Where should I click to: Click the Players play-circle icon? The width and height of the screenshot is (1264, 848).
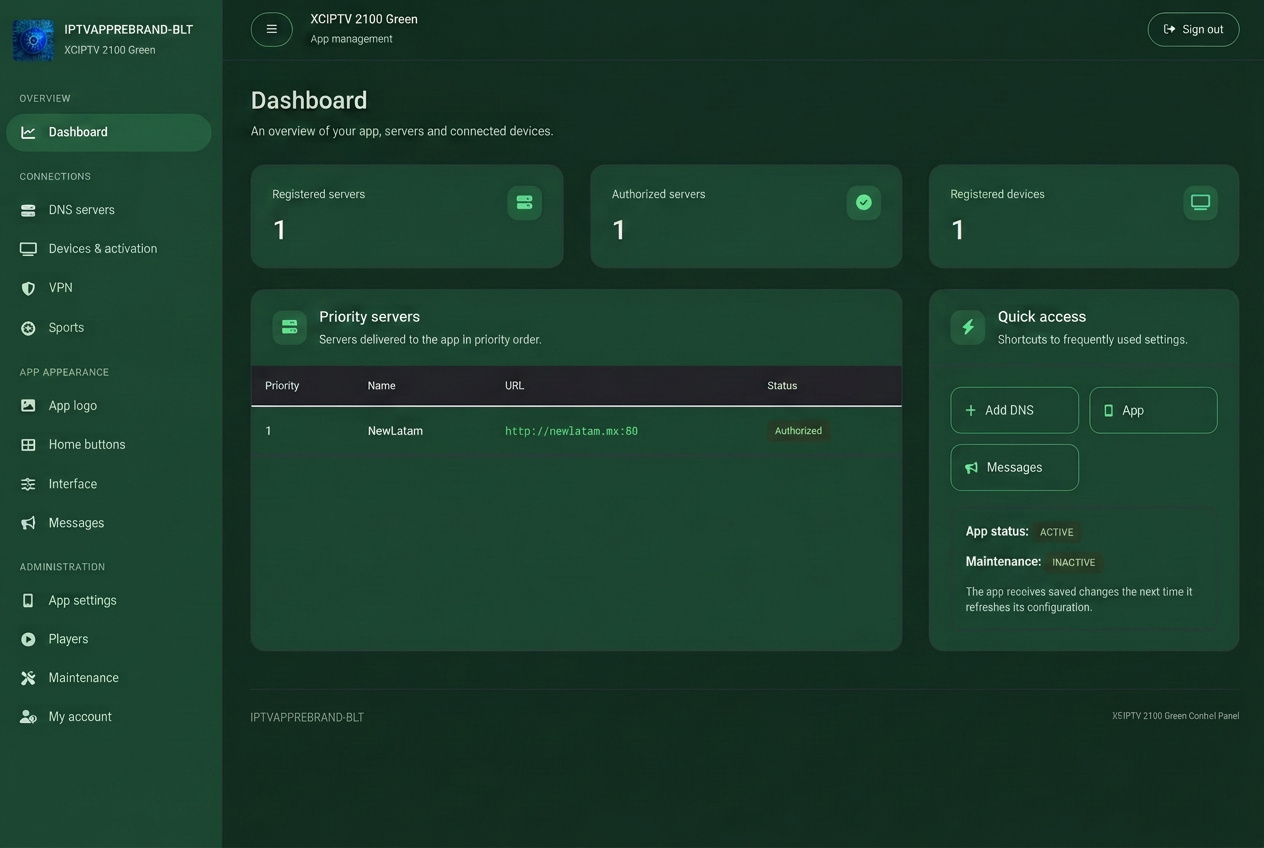28,639
